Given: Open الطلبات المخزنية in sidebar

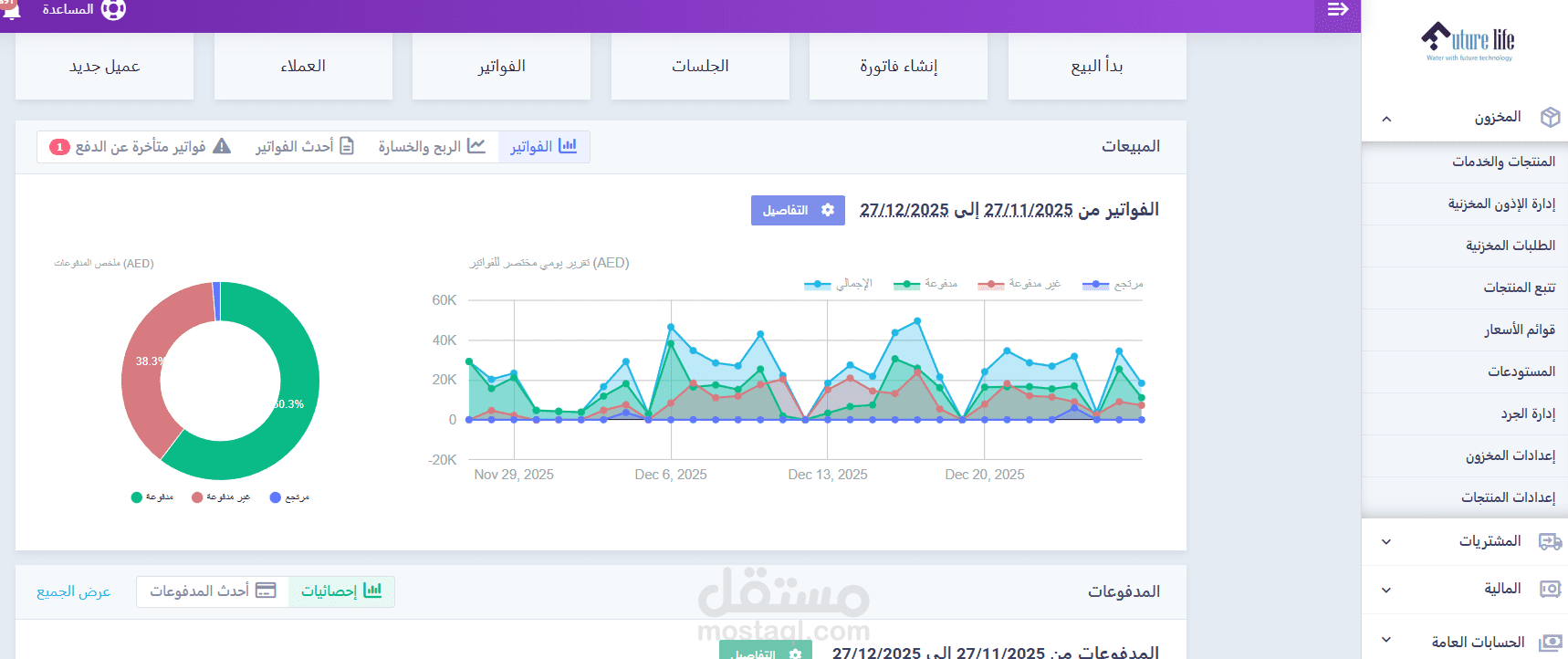Looking at the screenshot, I should (x=1465, y=246).
